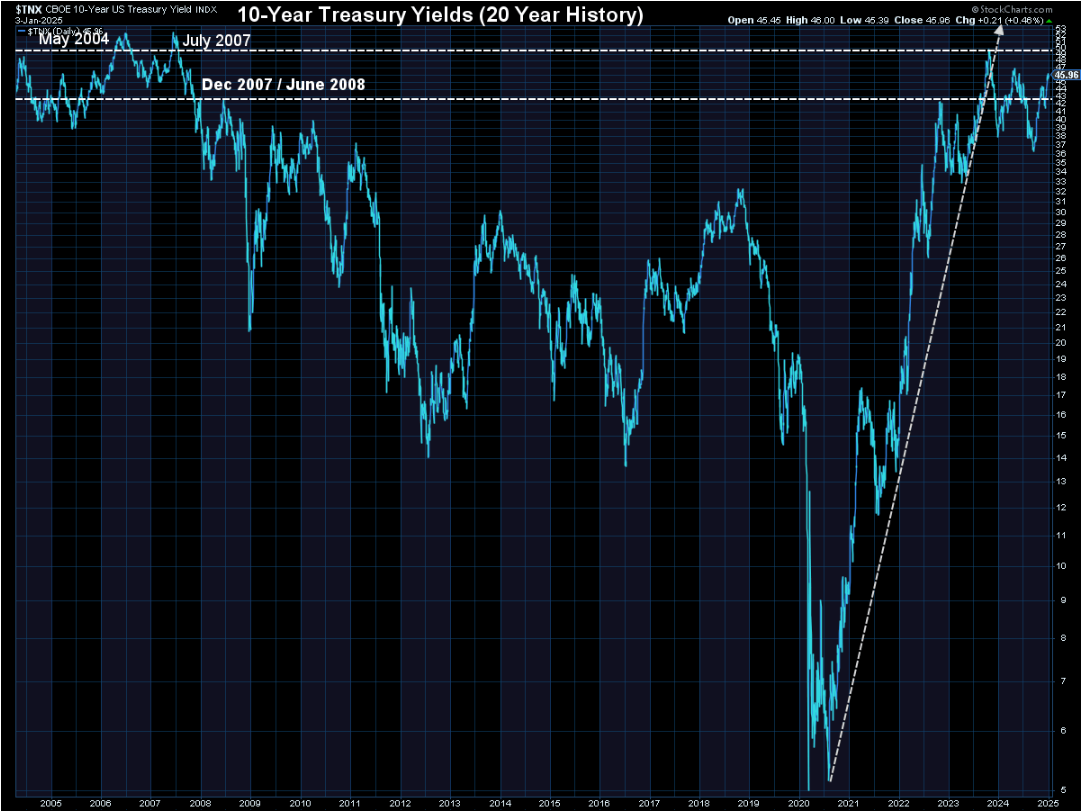This screenshot has height=812, width=1082.
Task: Click the y-axis value 18
Action: [1061, 377]
